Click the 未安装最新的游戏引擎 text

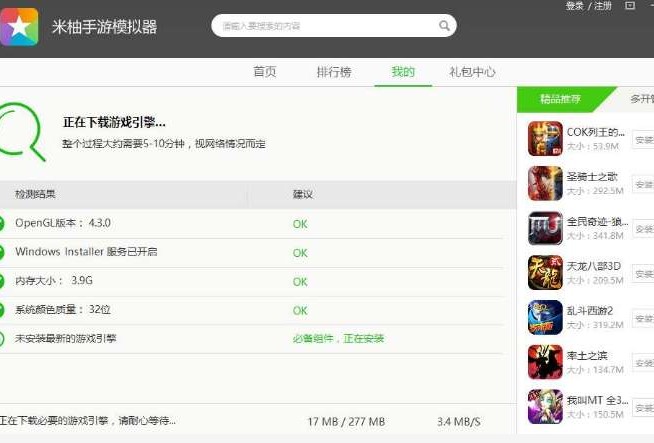point(65,338)
